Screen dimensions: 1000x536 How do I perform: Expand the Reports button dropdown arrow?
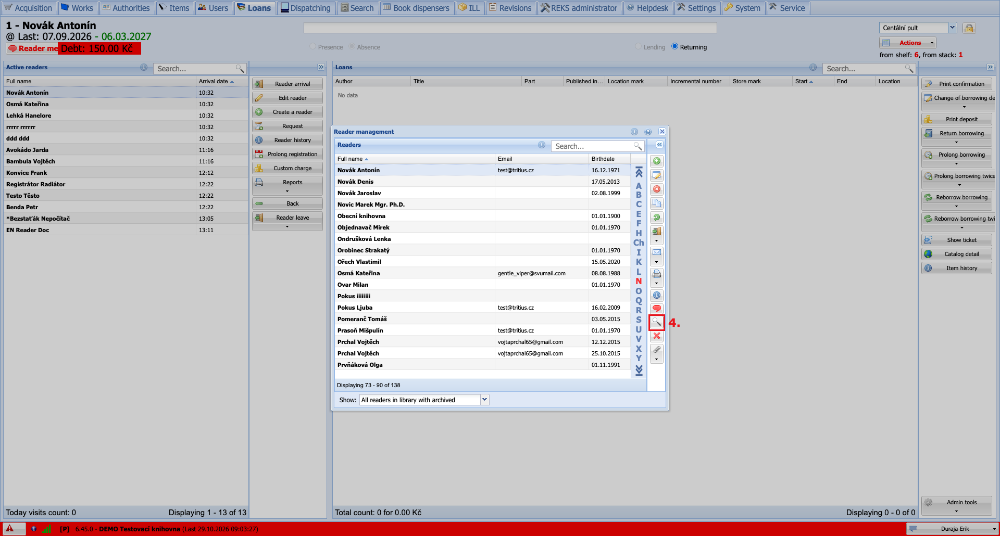tap(287, 191)
